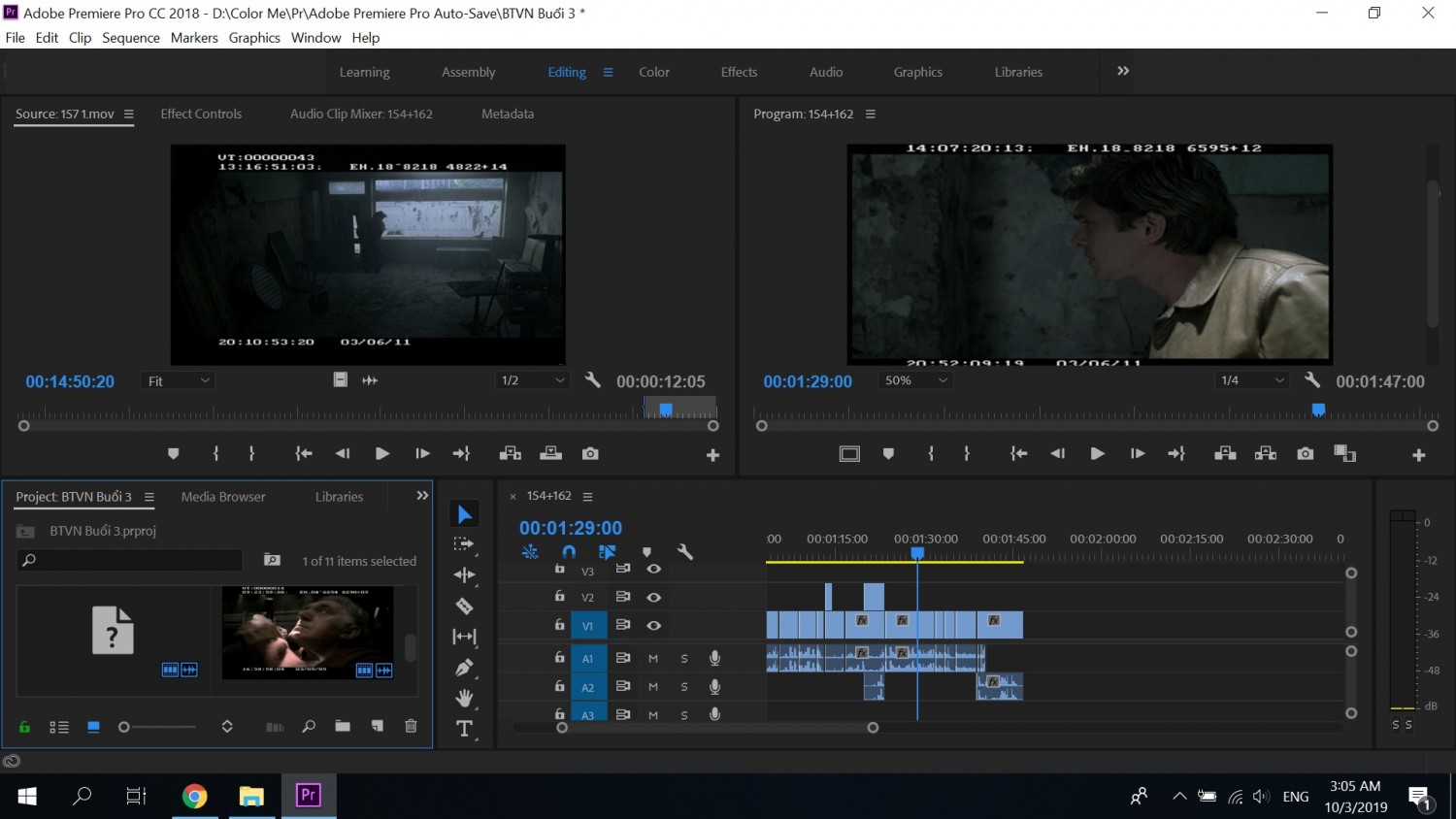Image resolution: width=1456 pixels, height=819 pixels.
Task: Toggle lock on the V1 track
Action: pos(559,625)
